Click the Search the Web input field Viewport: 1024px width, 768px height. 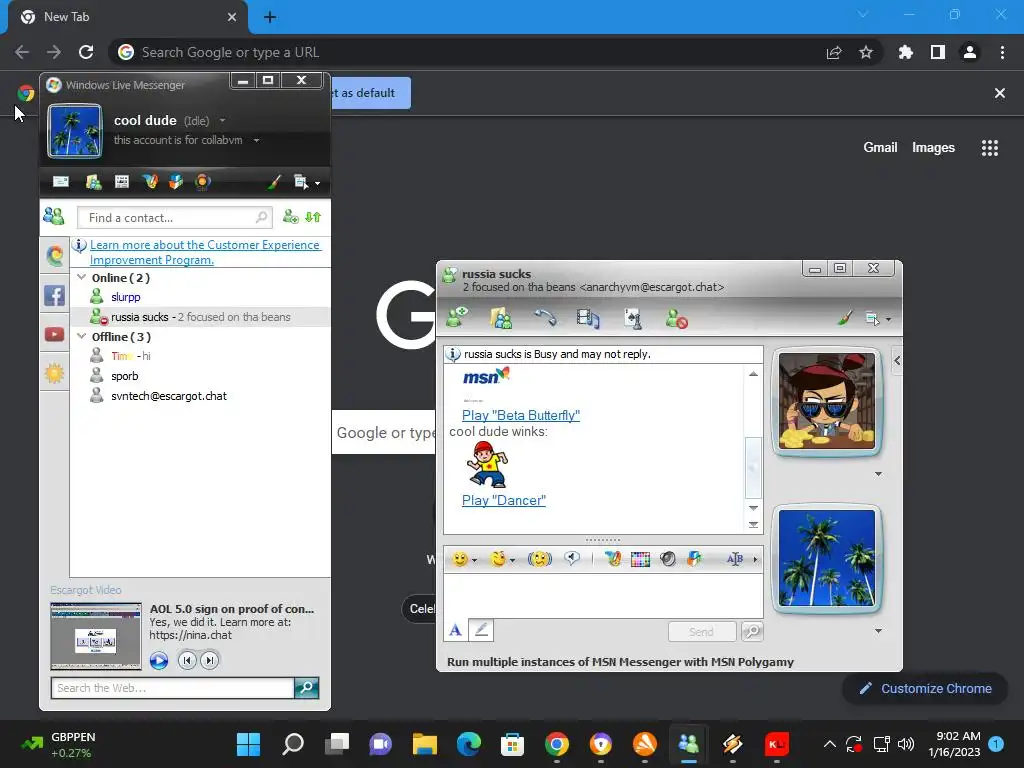(172, 688)
